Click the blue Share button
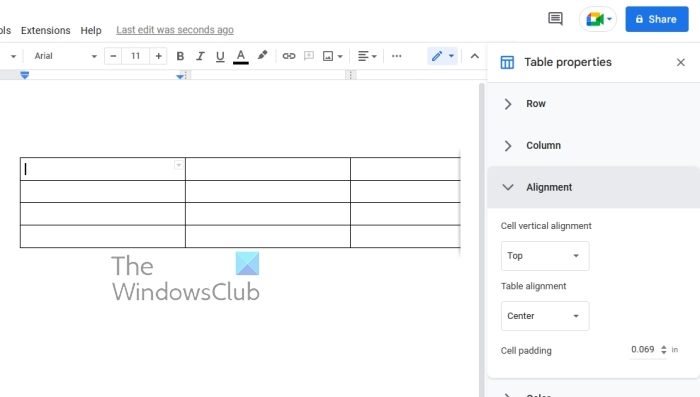 (x=657, y=19)
